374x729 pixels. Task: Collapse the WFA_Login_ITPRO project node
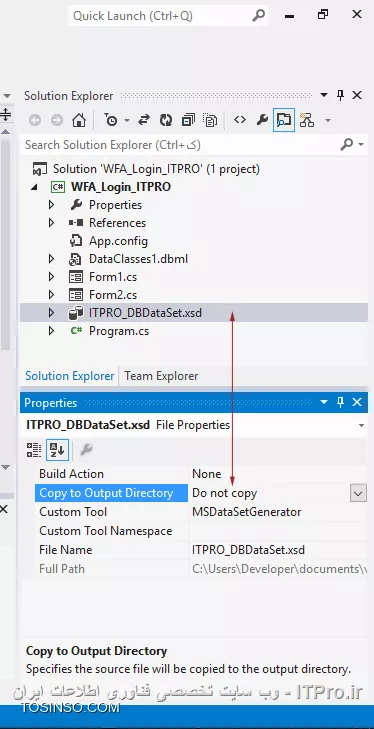(x=35, y=187)
